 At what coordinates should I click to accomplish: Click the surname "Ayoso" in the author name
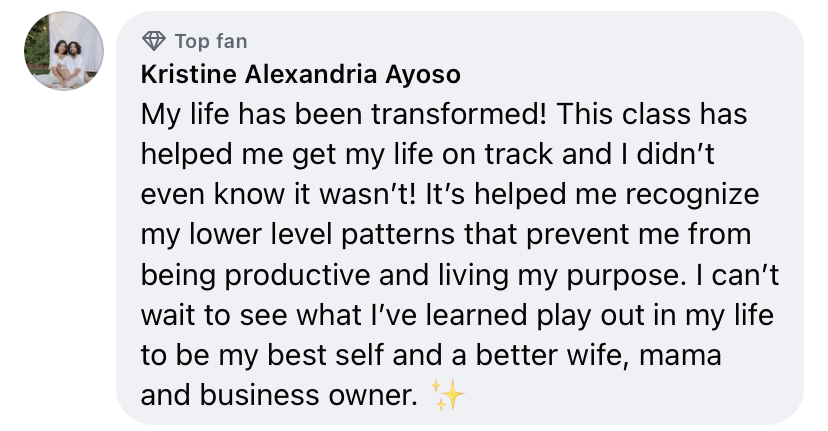[427, 75]
